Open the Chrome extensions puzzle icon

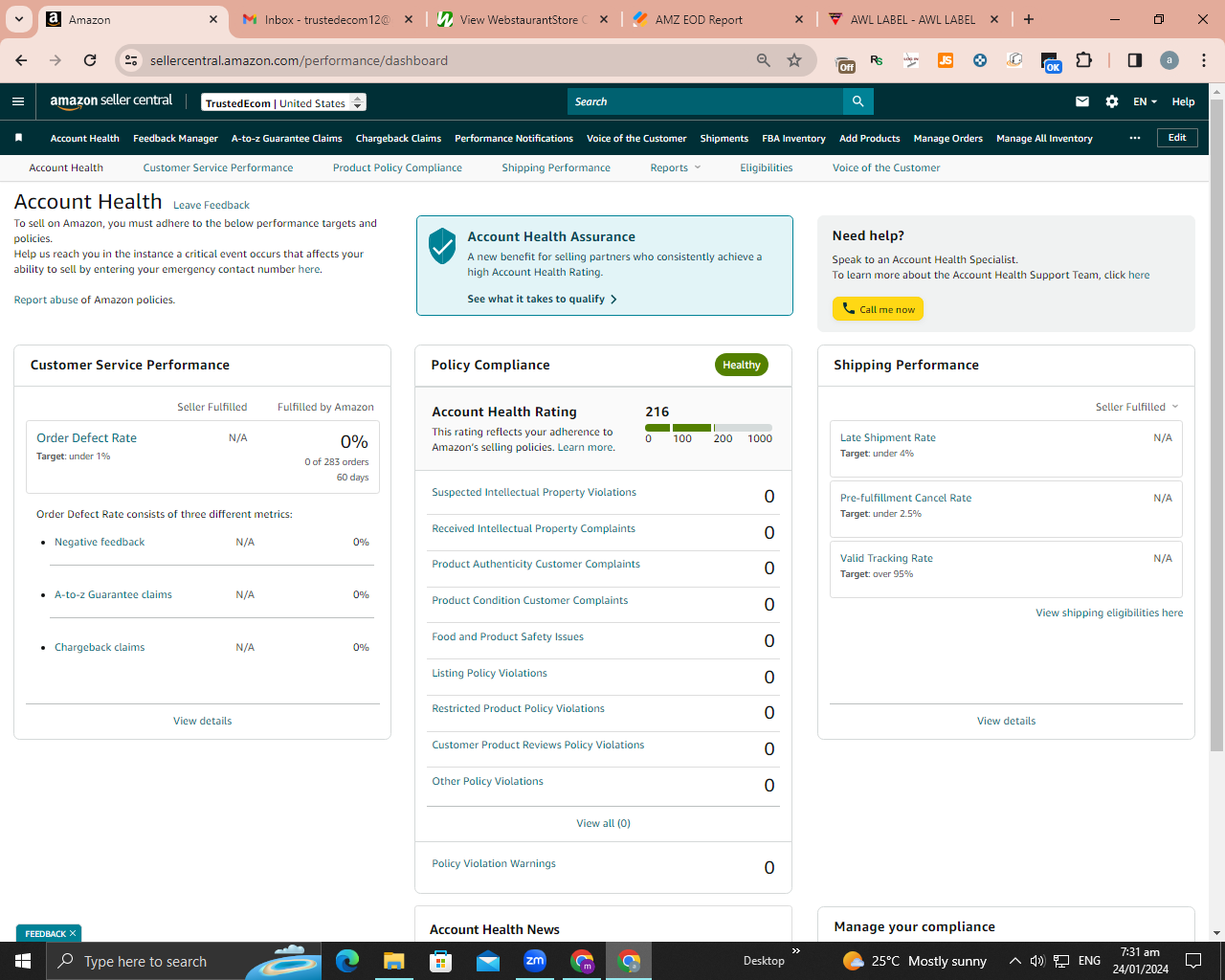coord(1083,60)
